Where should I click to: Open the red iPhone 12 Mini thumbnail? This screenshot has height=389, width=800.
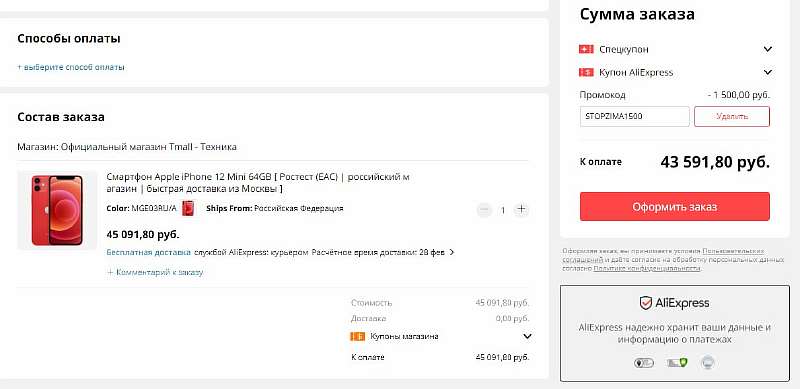pos(57,210)
